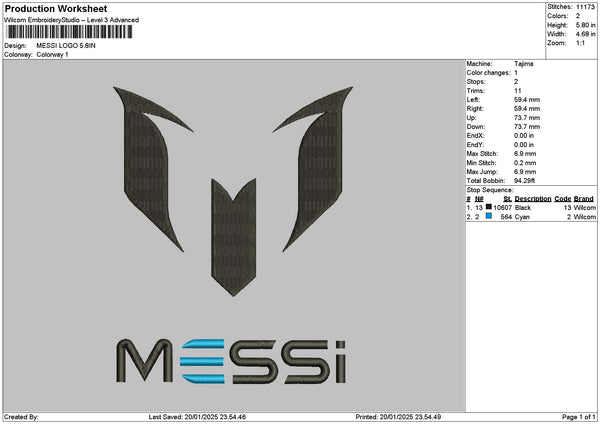Click the stitch count 584 for Cyan
The height and width of the screenshot is (424, 600).
click(506, 217)
